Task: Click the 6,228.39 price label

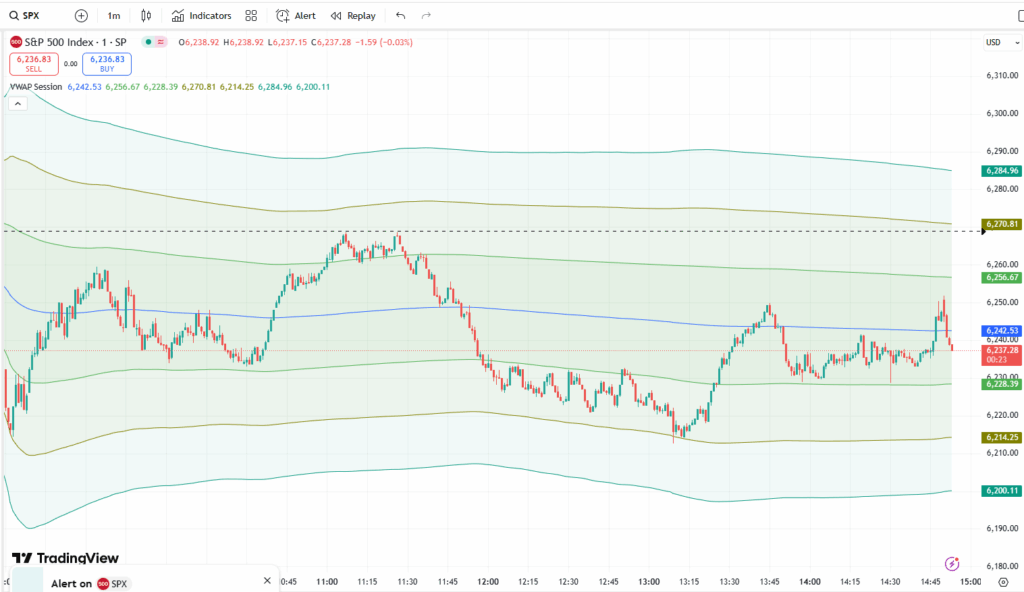Action: pos(1001,384)
